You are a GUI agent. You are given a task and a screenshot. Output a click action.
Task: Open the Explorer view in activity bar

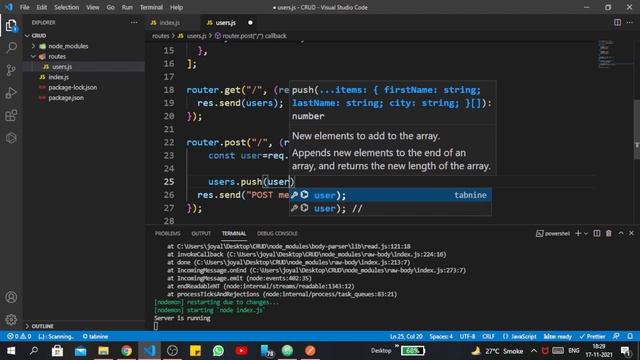click(11, 26)
